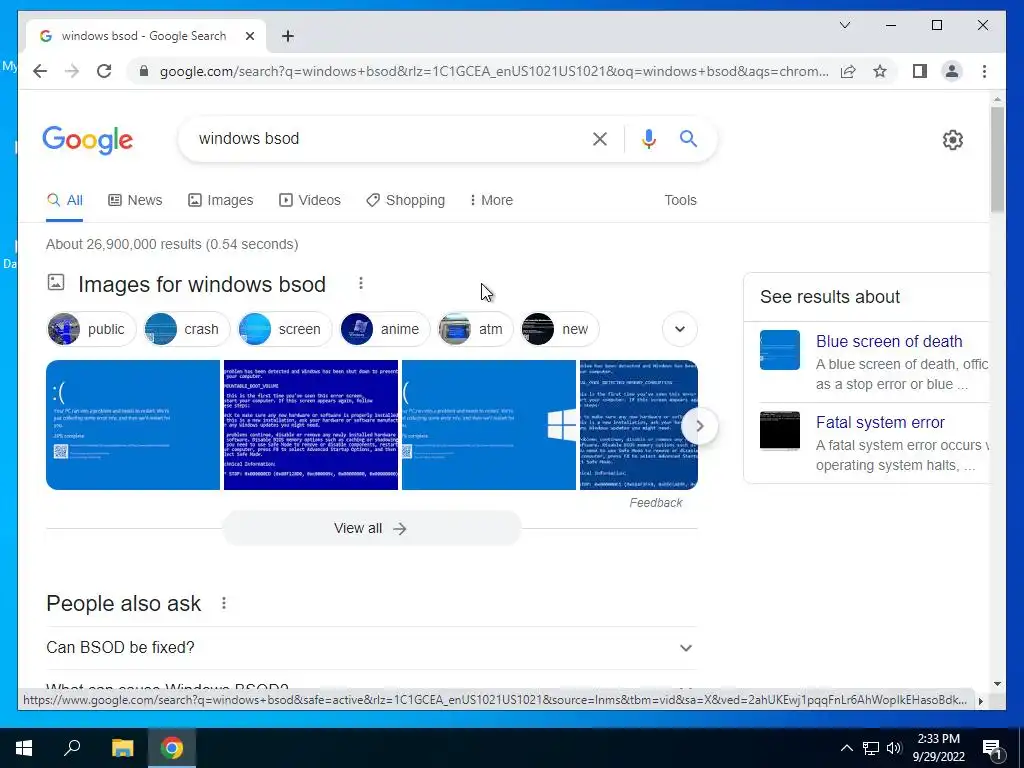1024x768 pixels.
Task: Switch to the Shopping tab
Action: coord(406,200)
